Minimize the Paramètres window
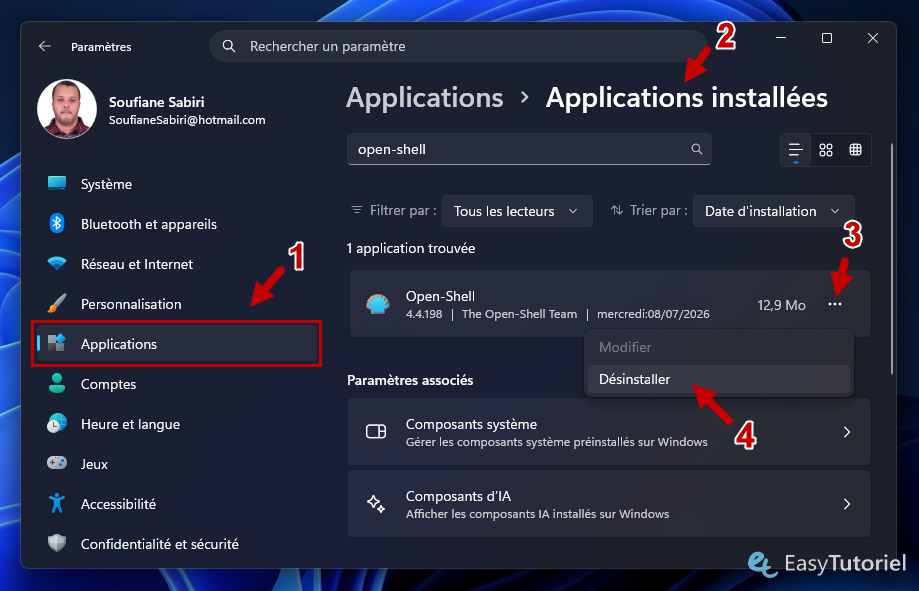The height and width of the screenshot is (591, 919). (x=781, y=38)
